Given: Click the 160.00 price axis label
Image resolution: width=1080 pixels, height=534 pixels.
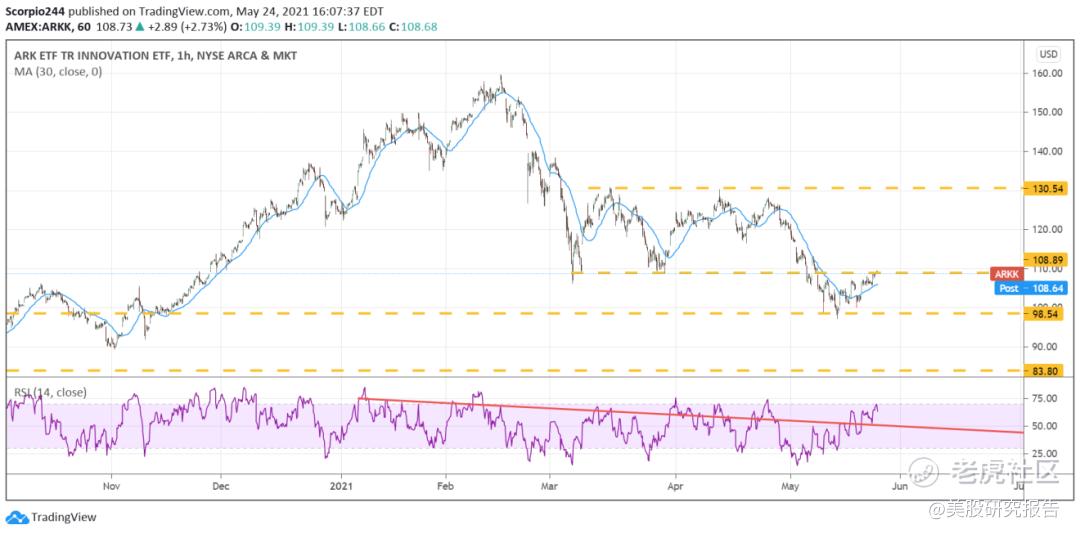Looking at the screenshot, I should click(1046, 73).
